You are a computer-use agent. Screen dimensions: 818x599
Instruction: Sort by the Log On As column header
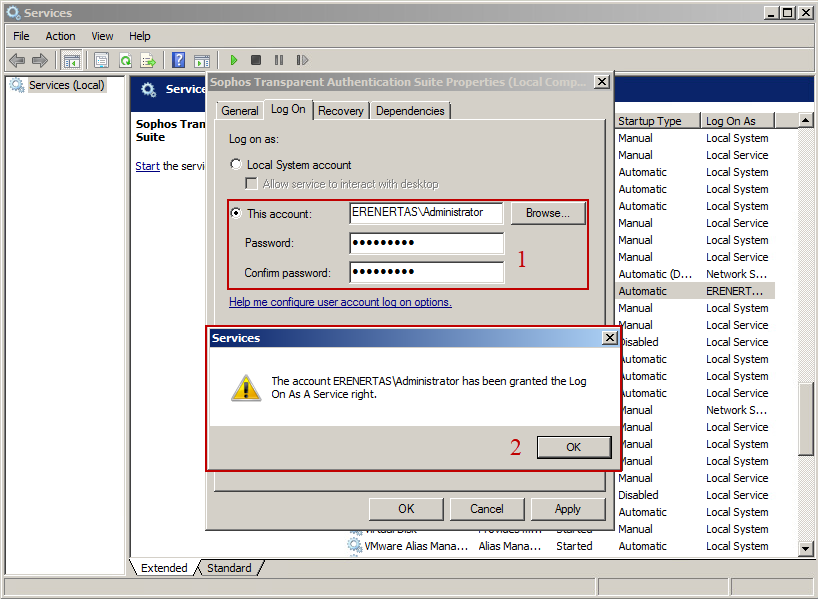pos(738,121)
